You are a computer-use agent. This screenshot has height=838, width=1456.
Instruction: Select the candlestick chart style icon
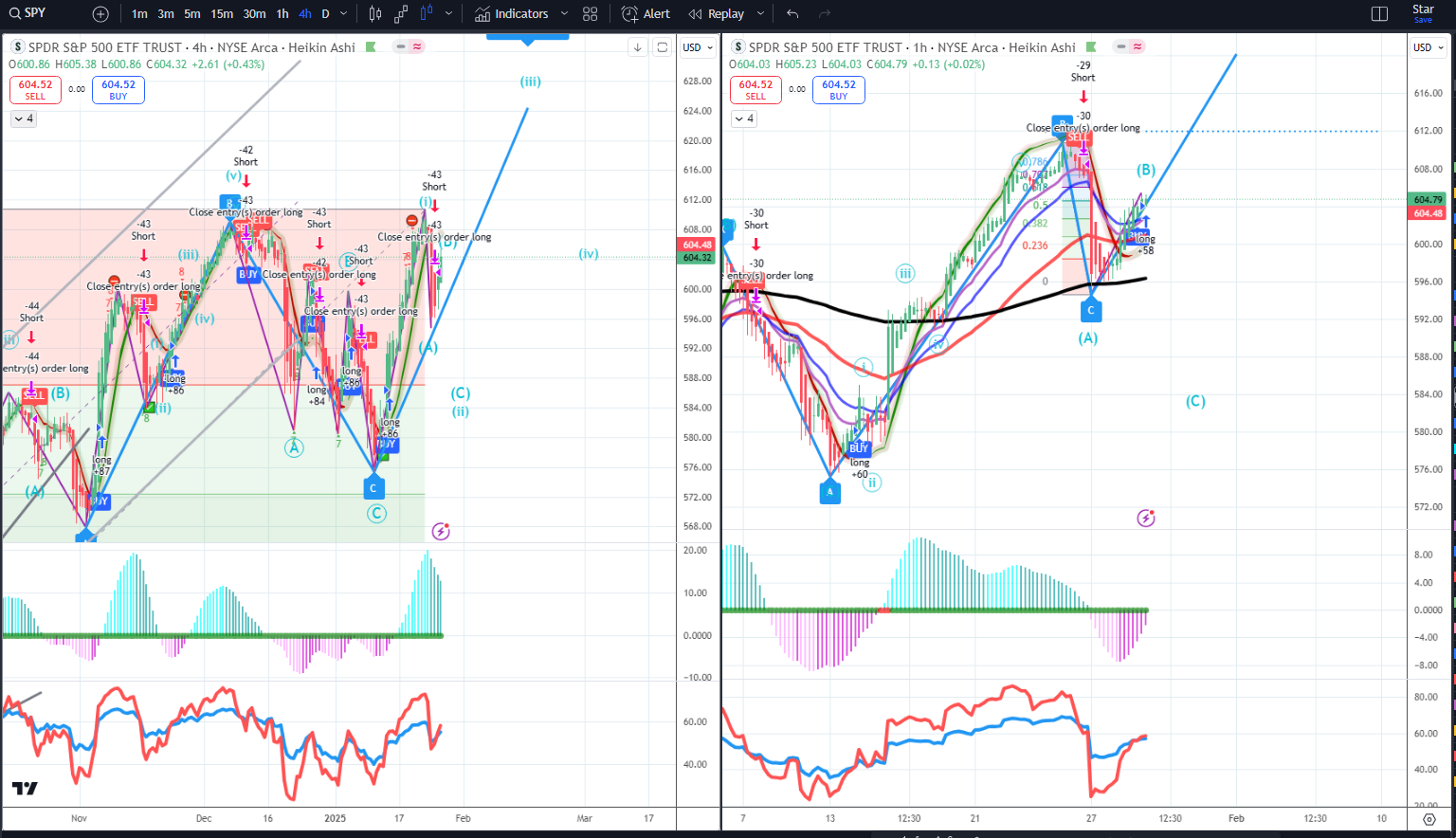coord(375,14)
